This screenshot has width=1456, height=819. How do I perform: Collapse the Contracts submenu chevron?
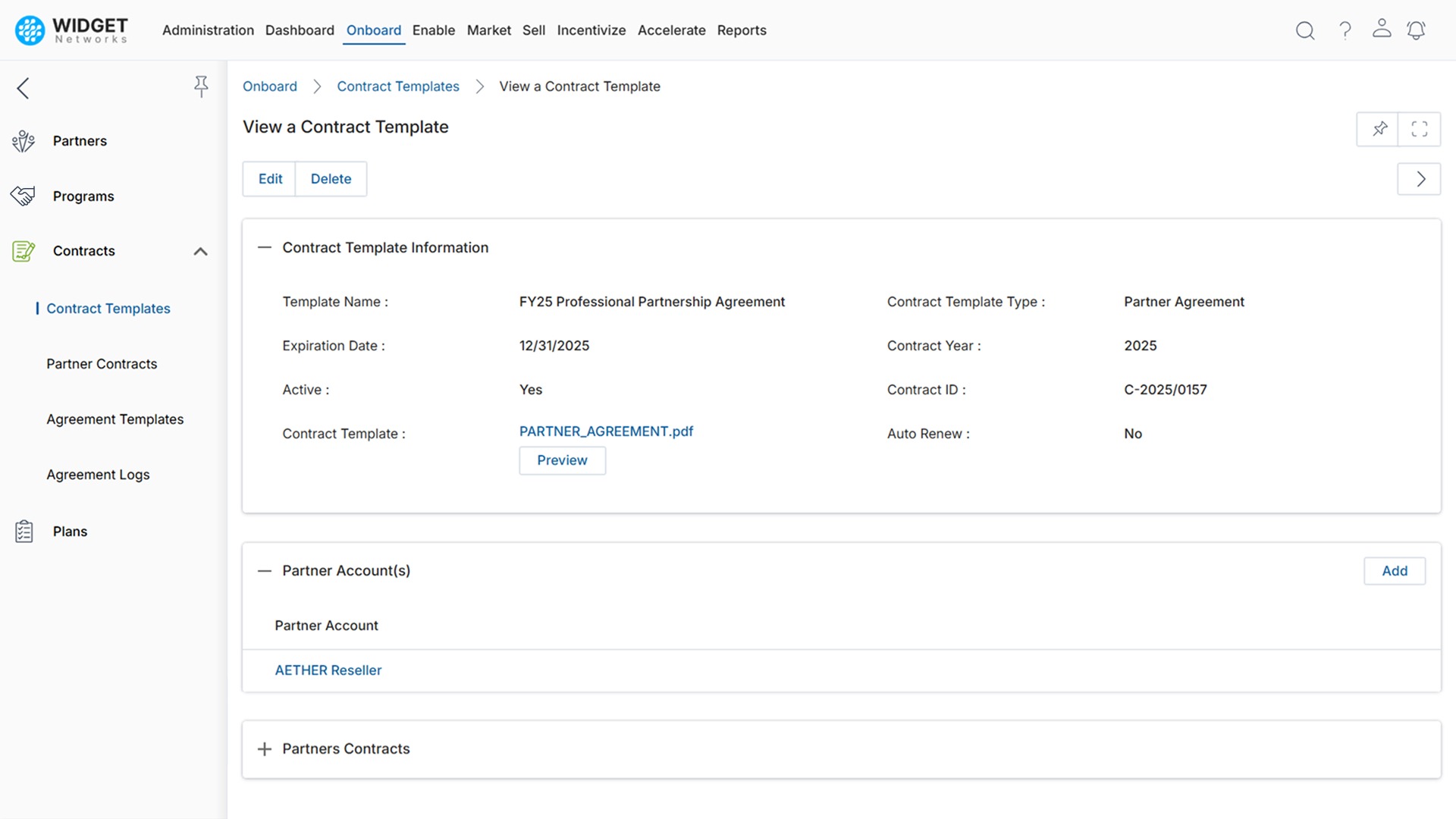(x=200, y=251)
